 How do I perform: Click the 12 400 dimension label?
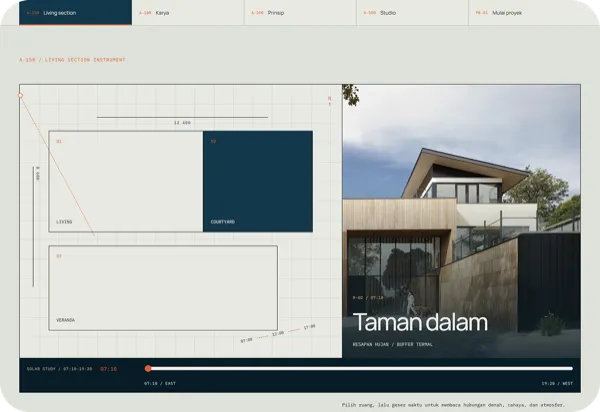pyautogui.click(x=182, y=123)
